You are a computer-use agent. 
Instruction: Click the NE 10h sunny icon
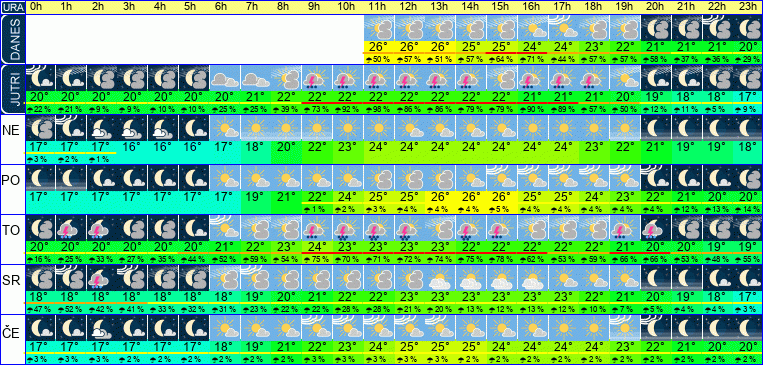(347, 128)
